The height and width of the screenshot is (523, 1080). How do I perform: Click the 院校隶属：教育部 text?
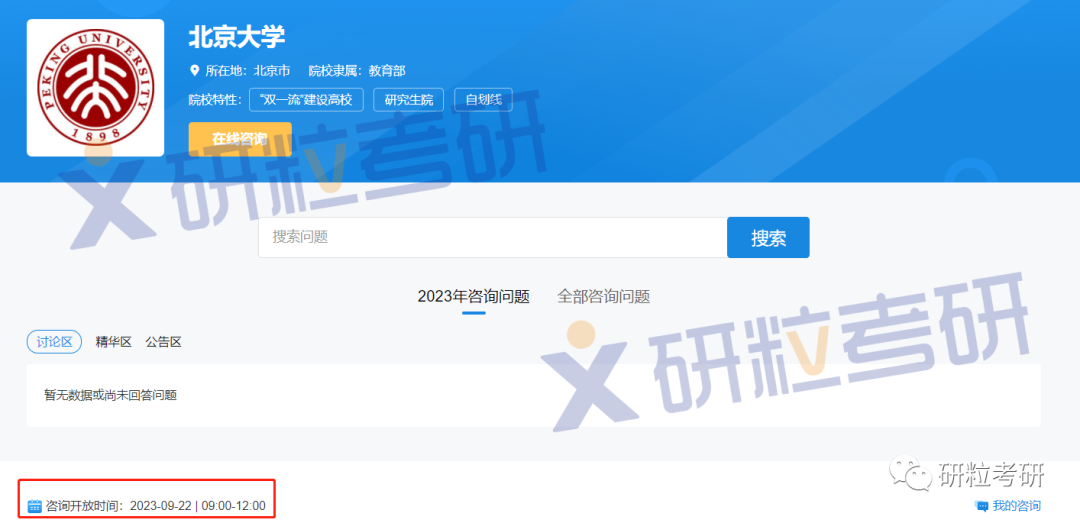tap(357, 70)
